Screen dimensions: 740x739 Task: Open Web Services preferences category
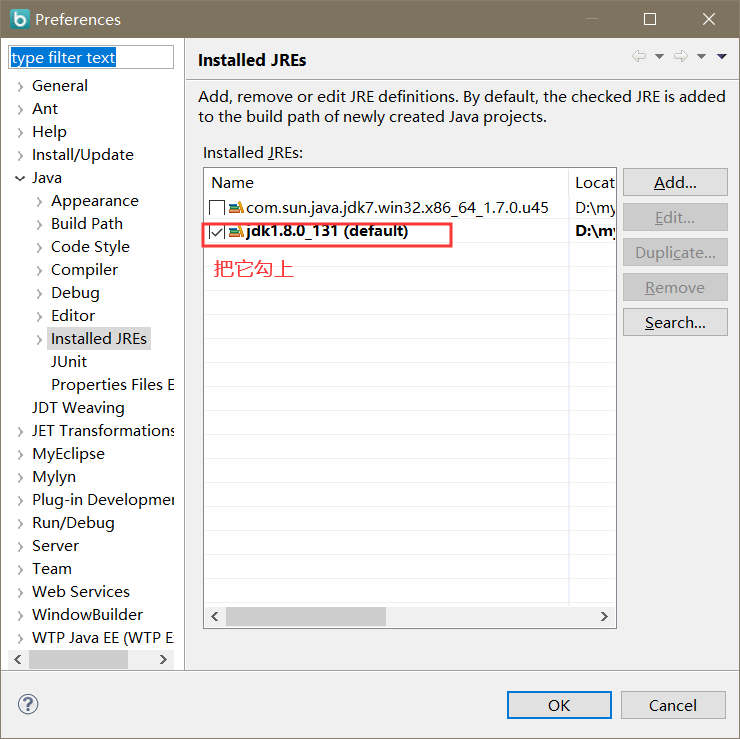[x=81, y=592]
